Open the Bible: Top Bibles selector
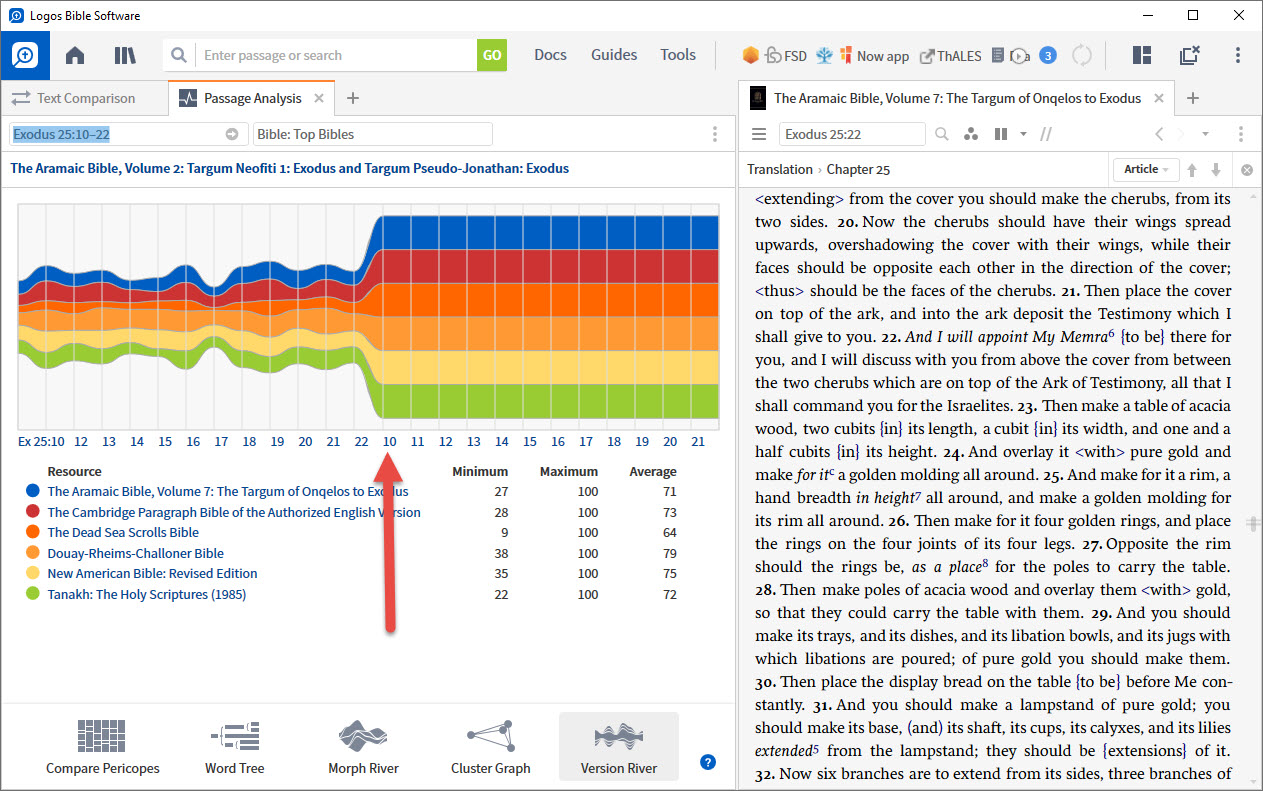This screenshot has width=1263, height=791. [x=373, y=134]
